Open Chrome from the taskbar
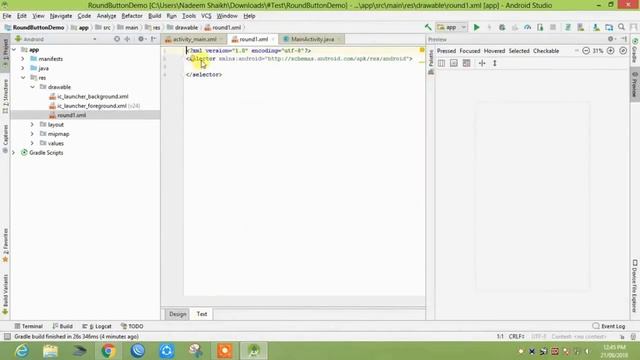Image resolution: width=640 pixels, height=360 pixels. [108, 351]
